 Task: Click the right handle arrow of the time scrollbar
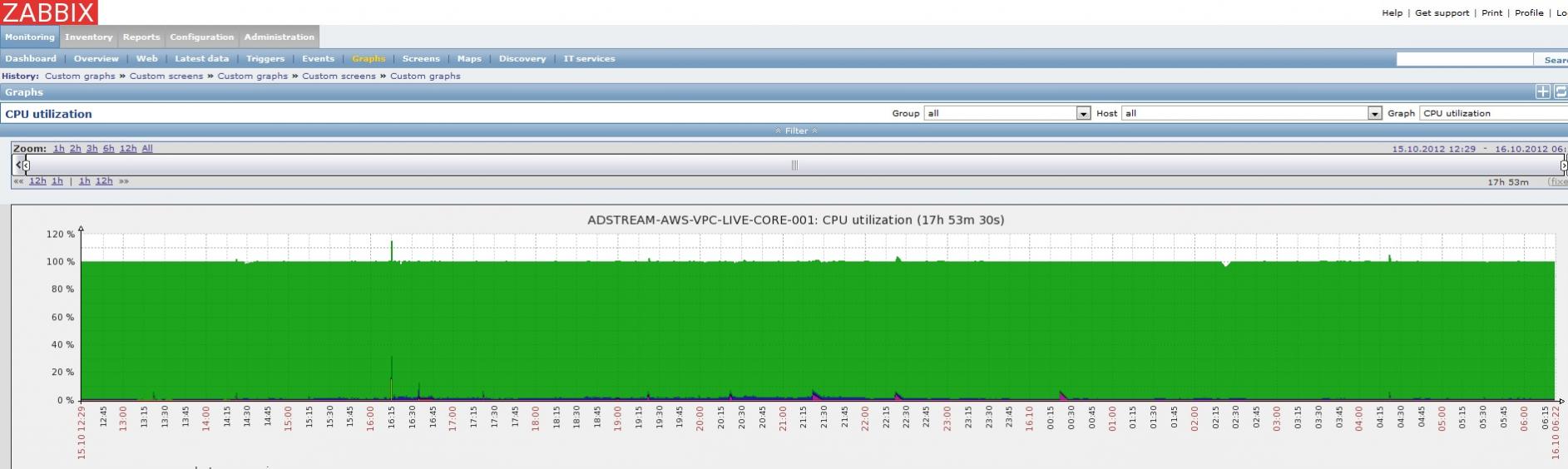point(1563,165)
